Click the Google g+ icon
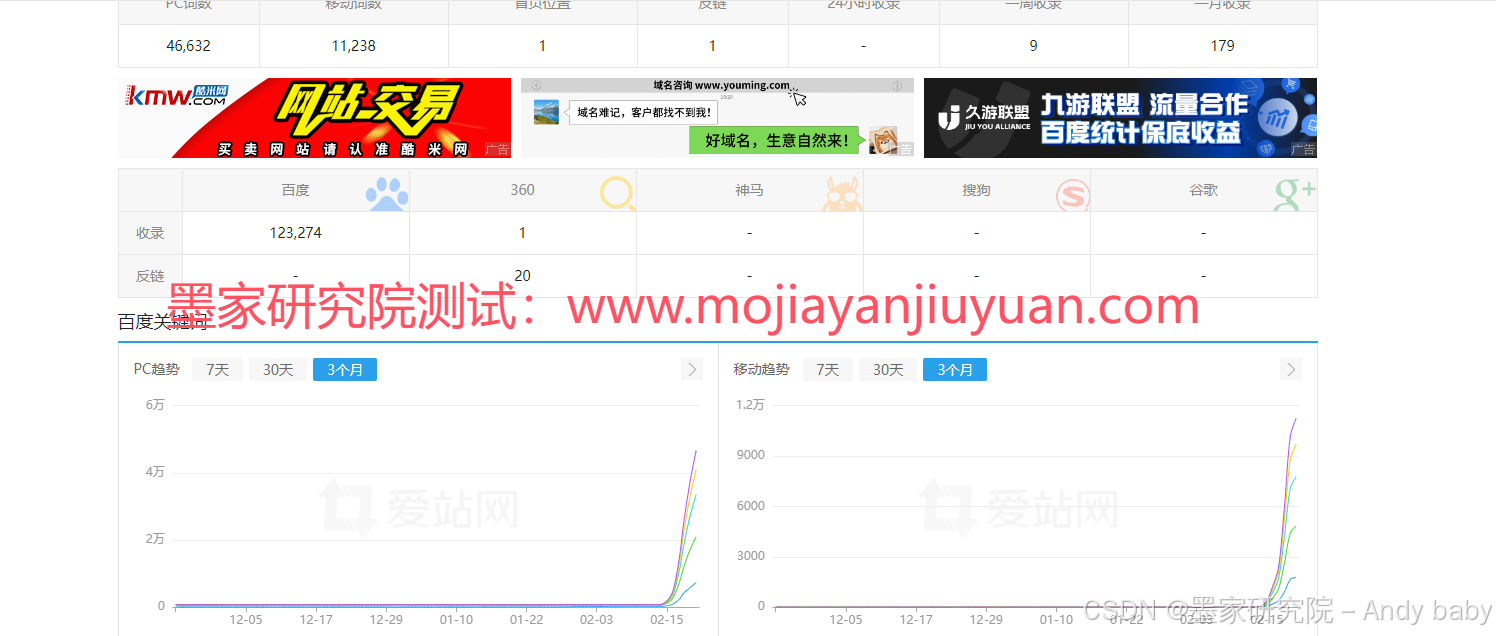 click(x=1294, y=193)
